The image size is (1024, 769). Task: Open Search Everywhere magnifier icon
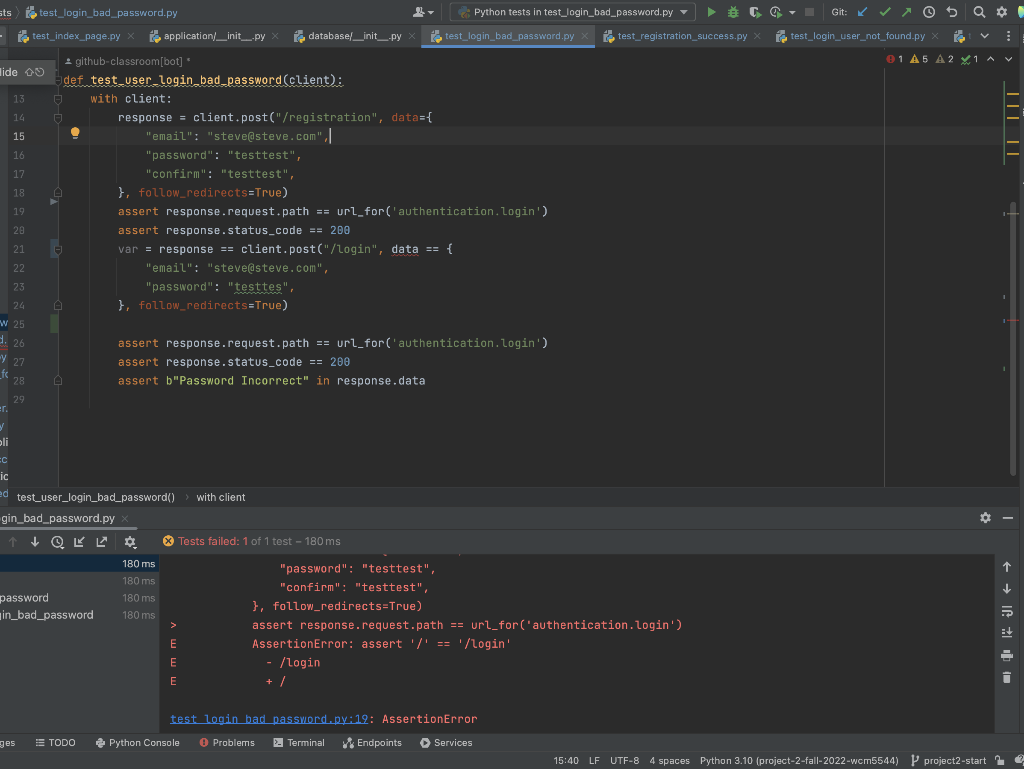click(979, 12)
